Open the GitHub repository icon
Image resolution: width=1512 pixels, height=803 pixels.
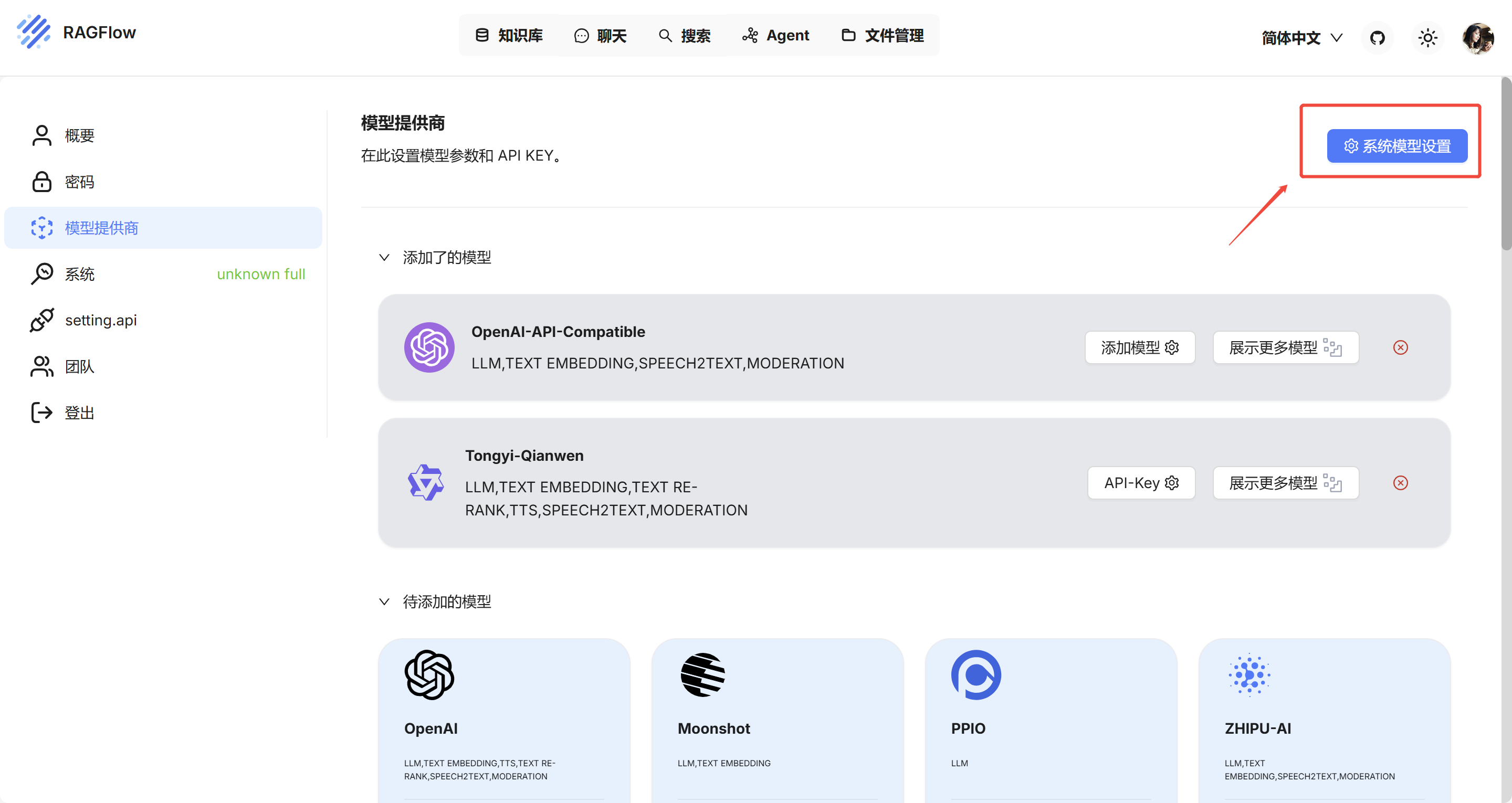click(x=1377, y=38)
